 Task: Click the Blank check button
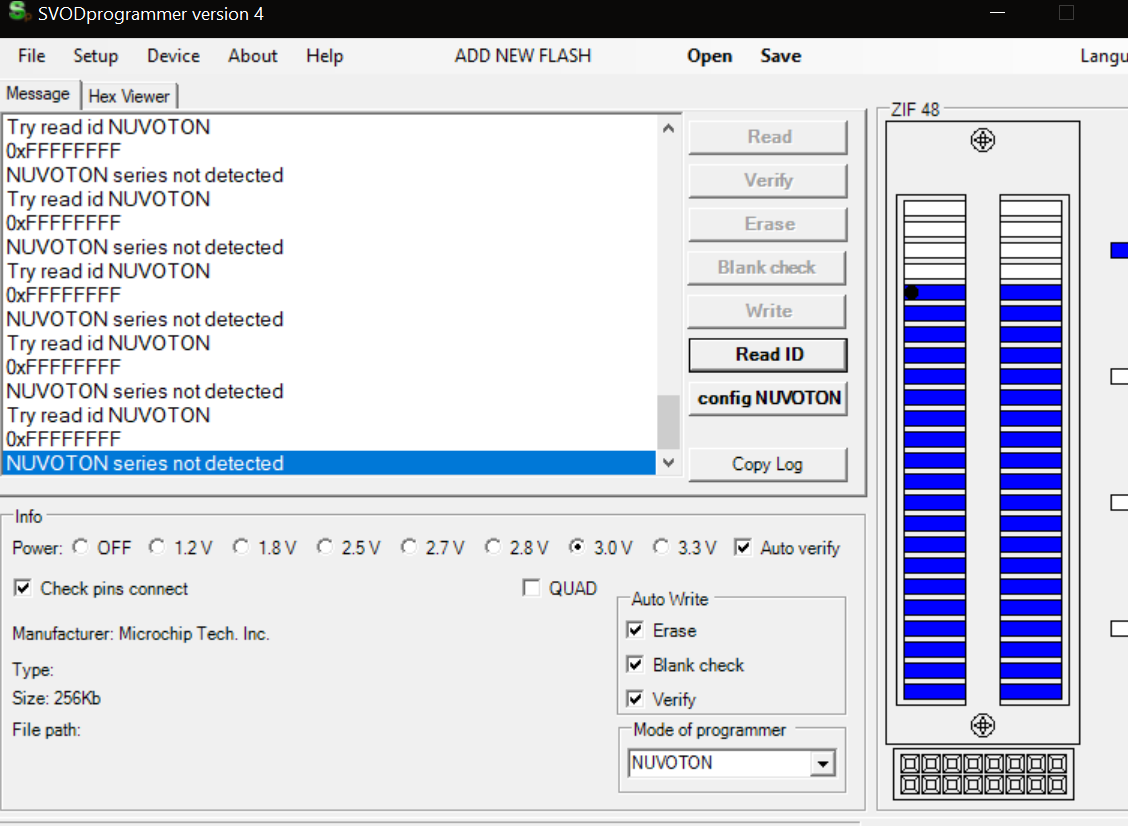(767, 268)
